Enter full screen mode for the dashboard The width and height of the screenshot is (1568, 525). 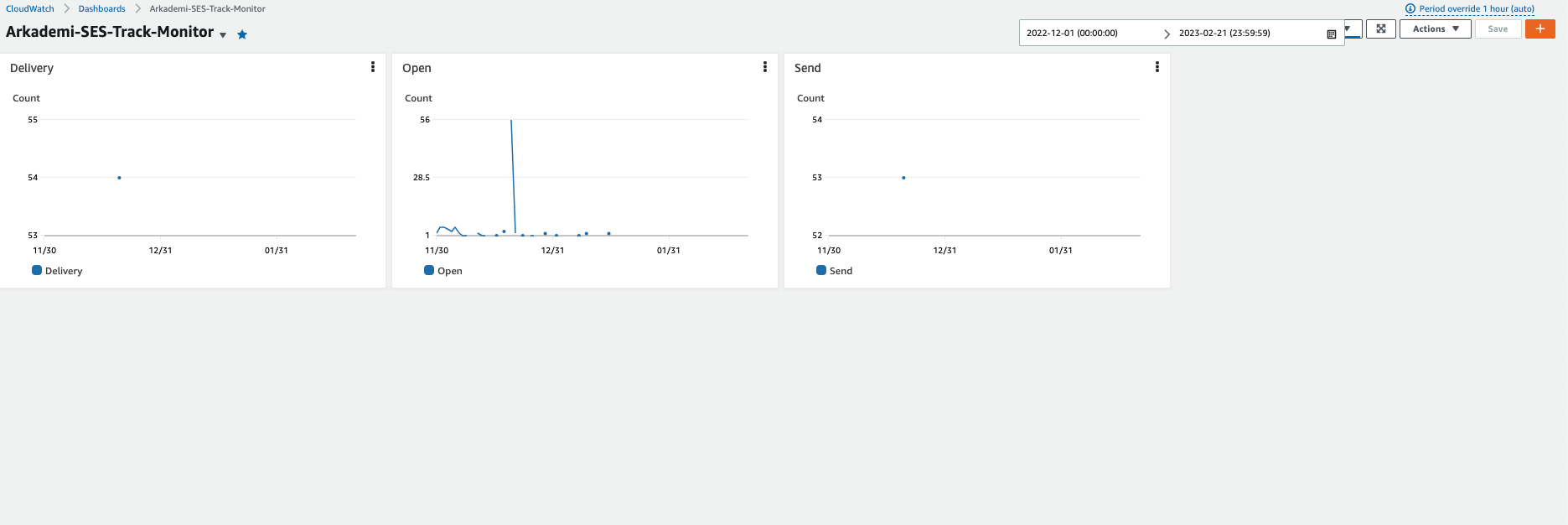1380,29
